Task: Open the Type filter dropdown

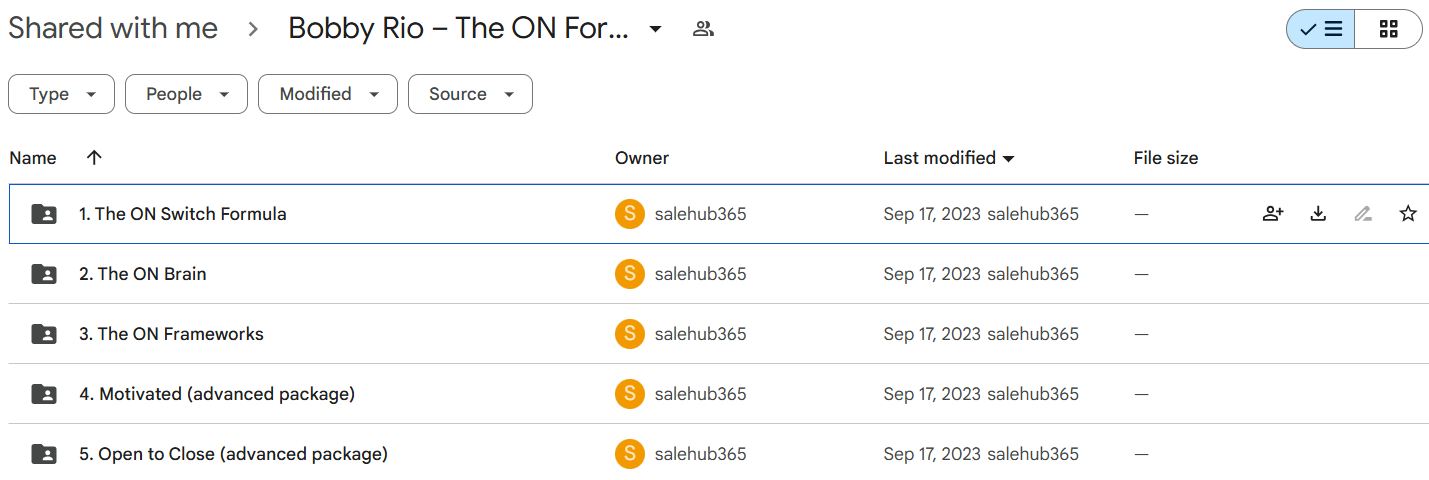Action: [x=61, y=94]
